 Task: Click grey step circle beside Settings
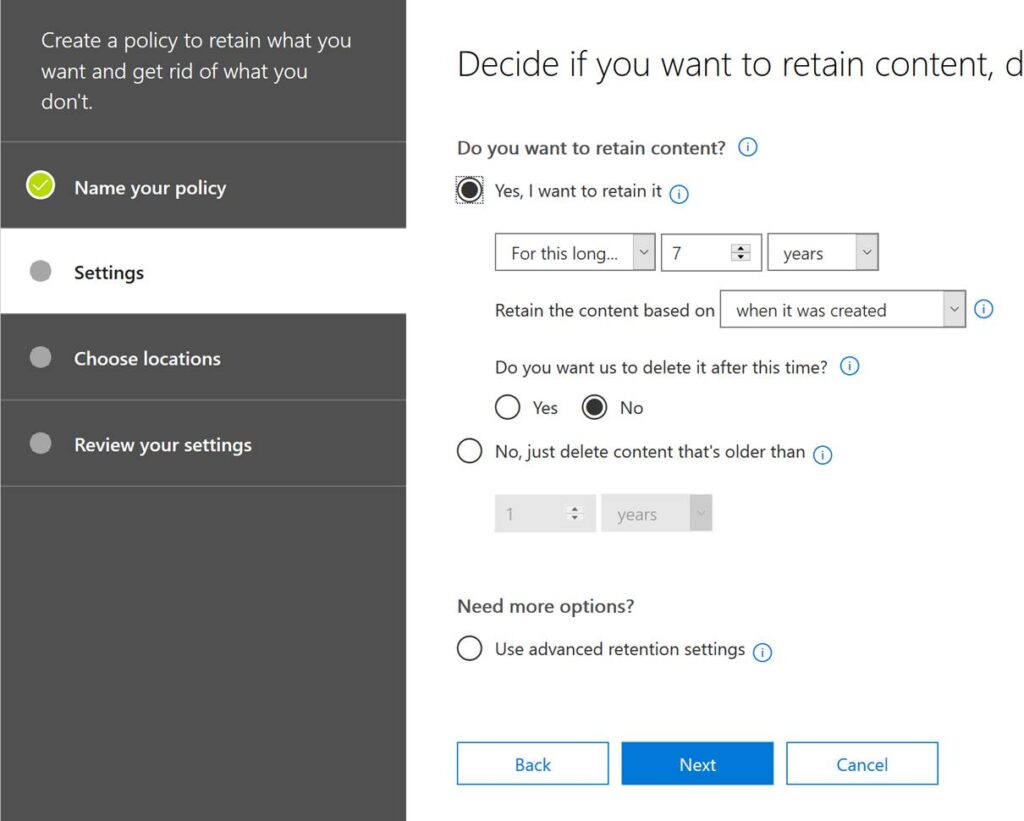point(40,271)
